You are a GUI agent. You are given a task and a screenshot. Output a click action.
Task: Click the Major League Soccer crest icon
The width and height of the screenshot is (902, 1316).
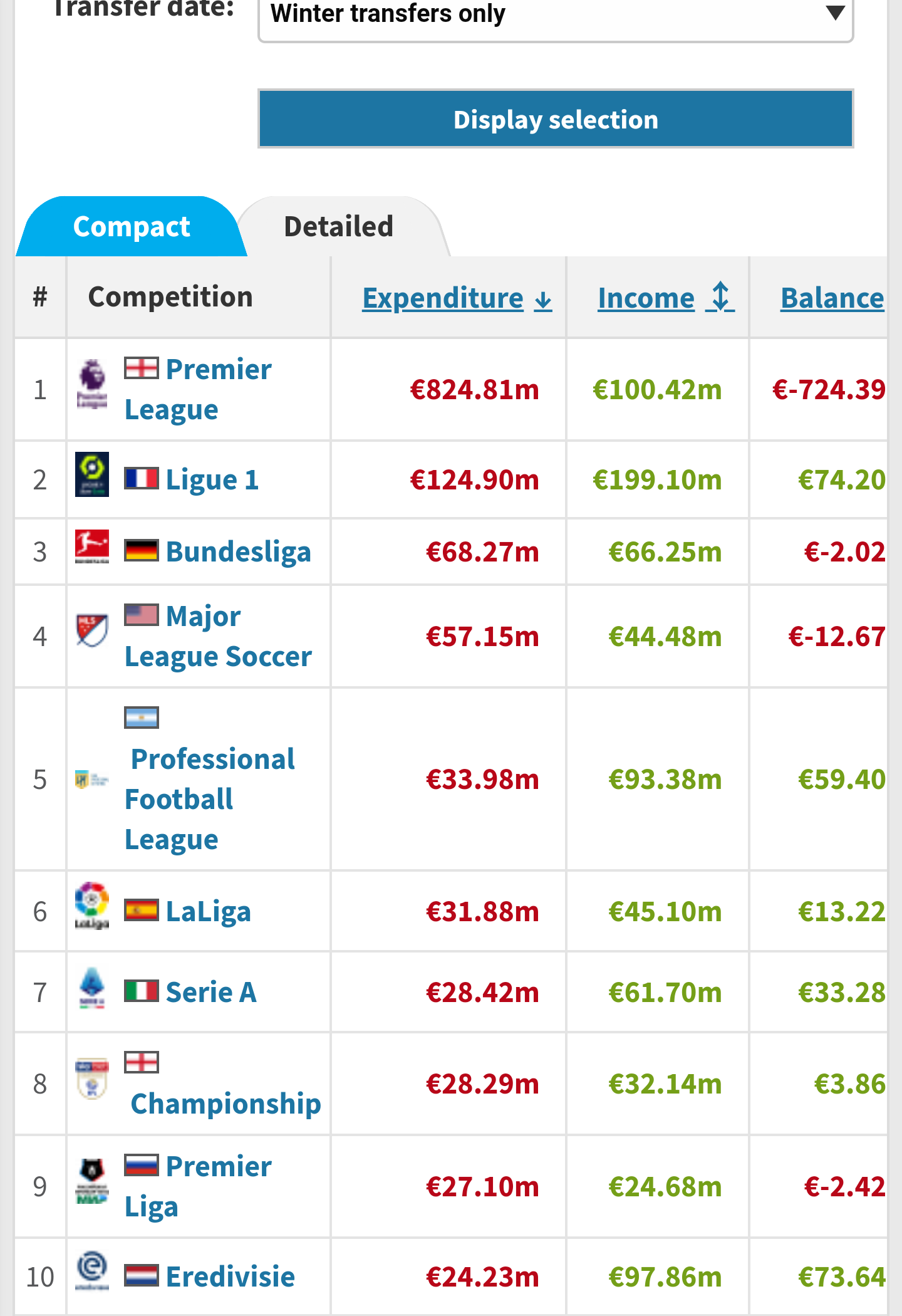pyautogui.click(x=92, y=630)
